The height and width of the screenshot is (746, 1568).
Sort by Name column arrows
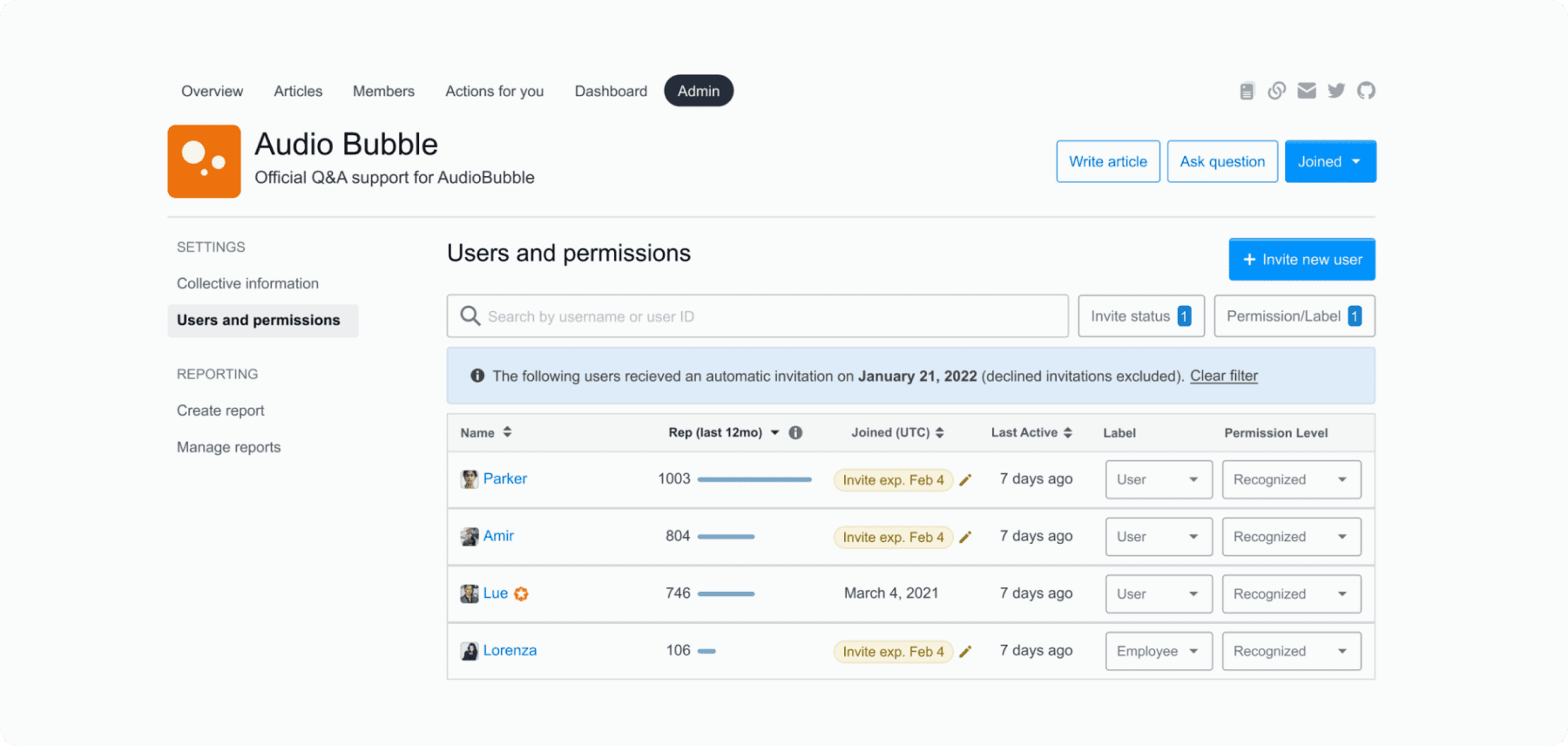[507, 432]
